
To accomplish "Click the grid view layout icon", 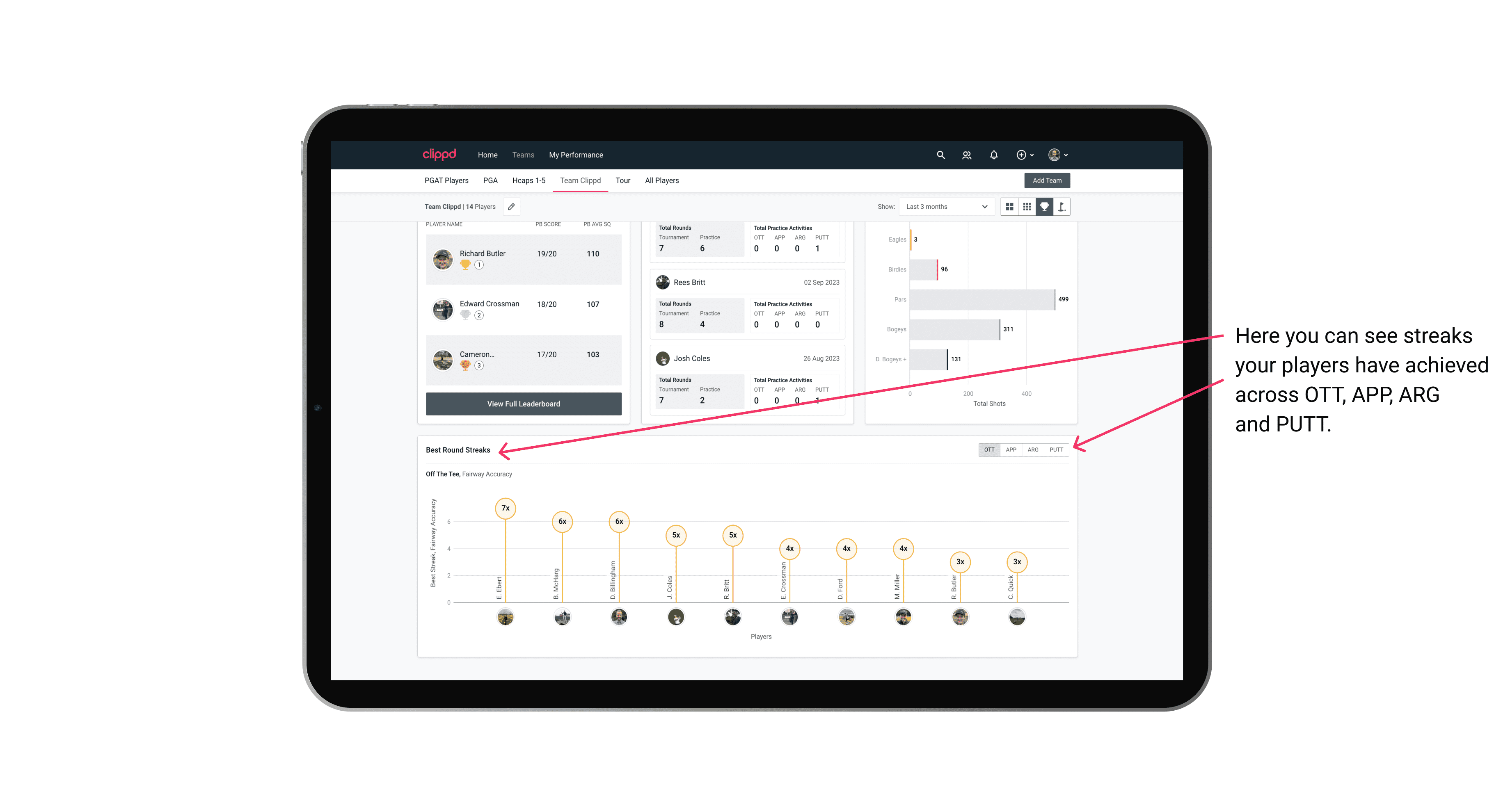I will pyautogui.click(x=1008, y=207).
